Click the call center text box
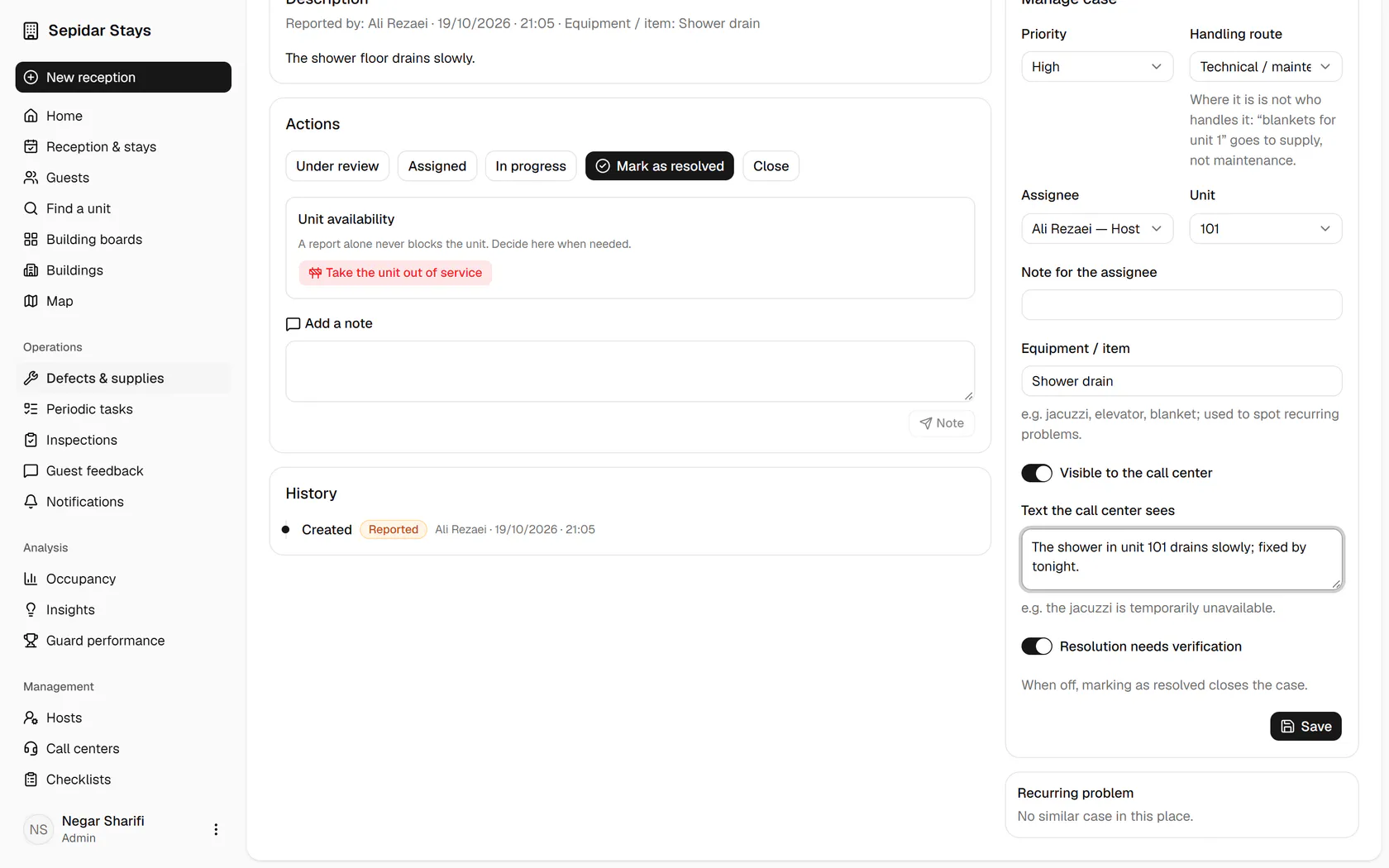 click(1181, 559)
